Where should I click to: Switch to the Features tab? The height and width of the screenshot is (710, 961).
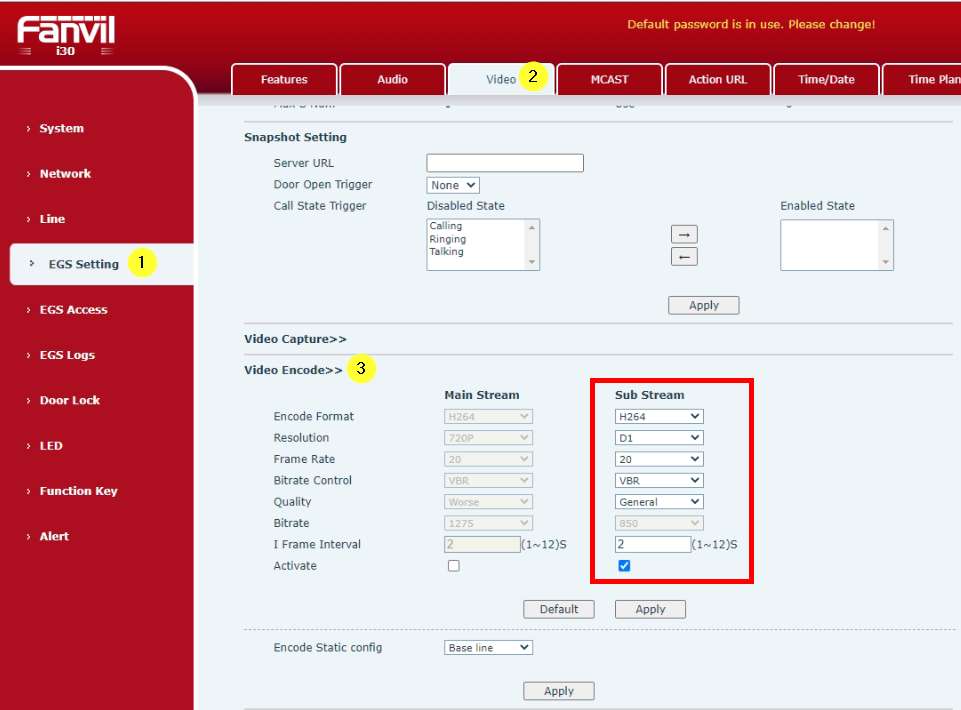284,80
